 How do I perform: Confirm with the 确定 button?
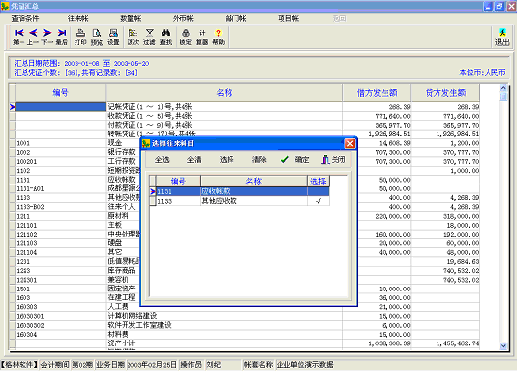[295, 160]
